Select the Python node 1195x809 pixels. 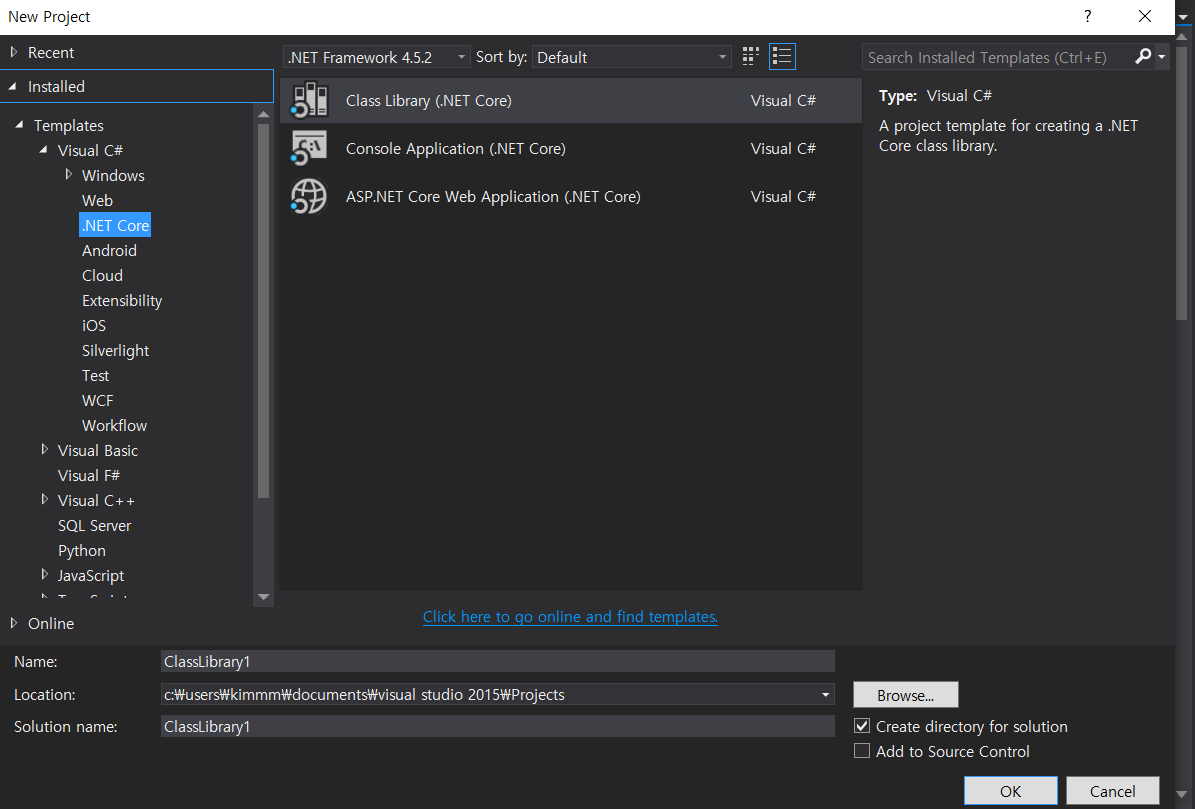tap(82, 551)
